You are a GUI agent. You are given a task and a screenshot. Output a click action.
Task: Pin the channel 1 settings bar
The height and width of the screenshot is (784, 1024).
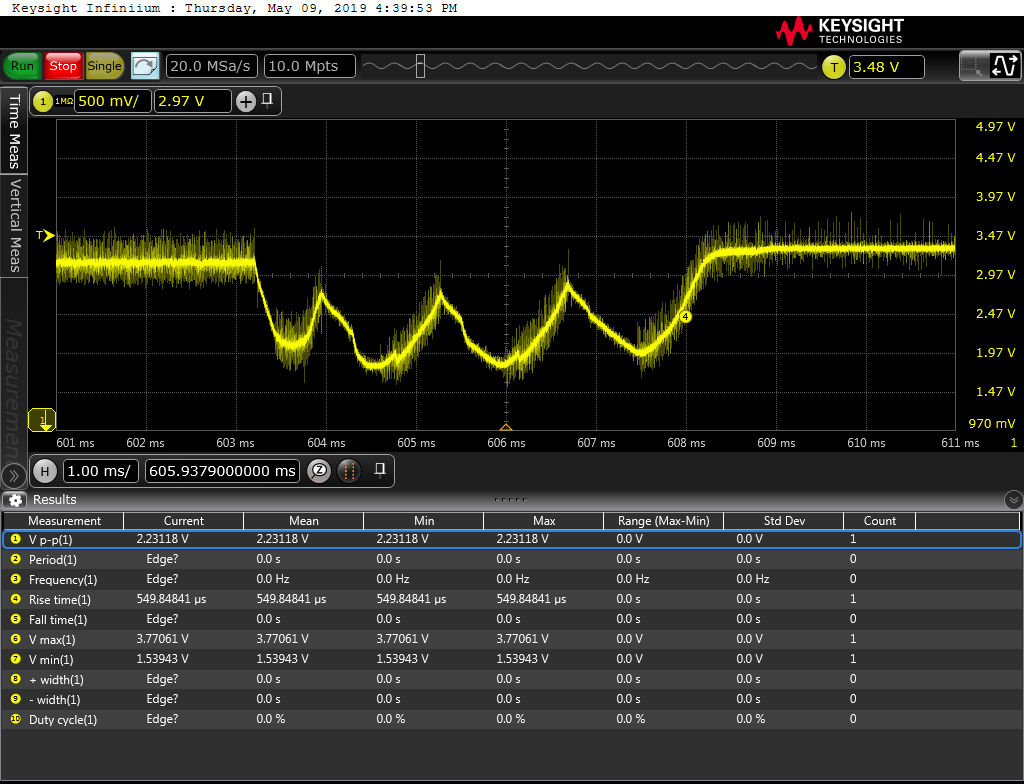(268, 100)
